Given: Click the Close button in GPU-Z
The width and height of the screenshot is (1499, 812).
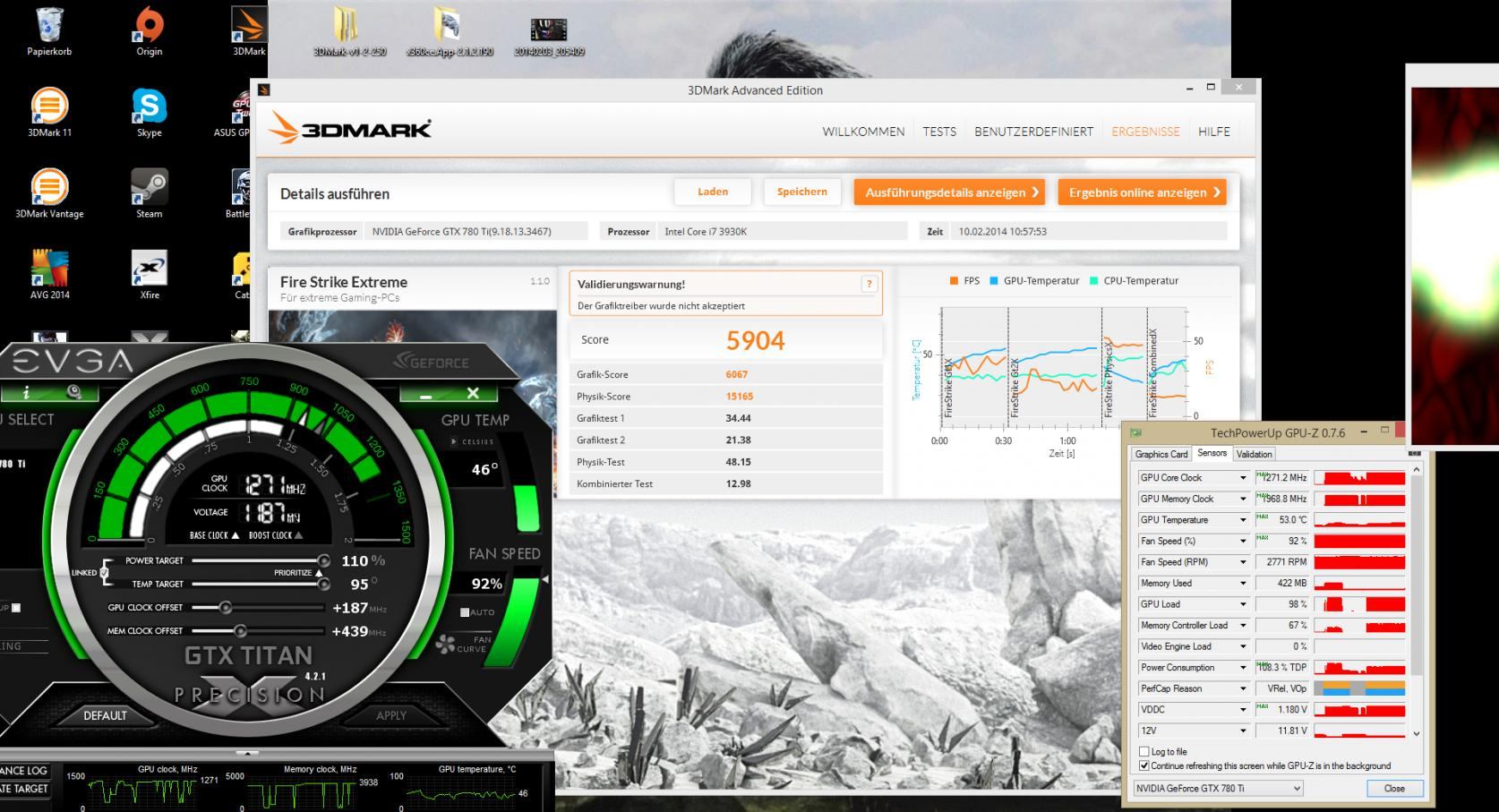Looking at the screenshot, I should 1394,789.
